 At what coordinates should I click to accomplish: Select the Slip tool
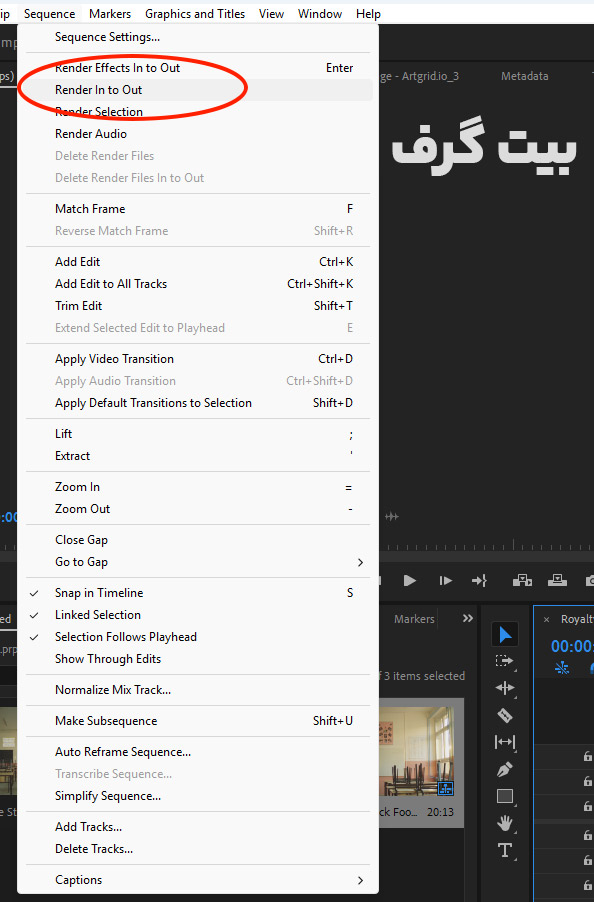click(505, 742)
